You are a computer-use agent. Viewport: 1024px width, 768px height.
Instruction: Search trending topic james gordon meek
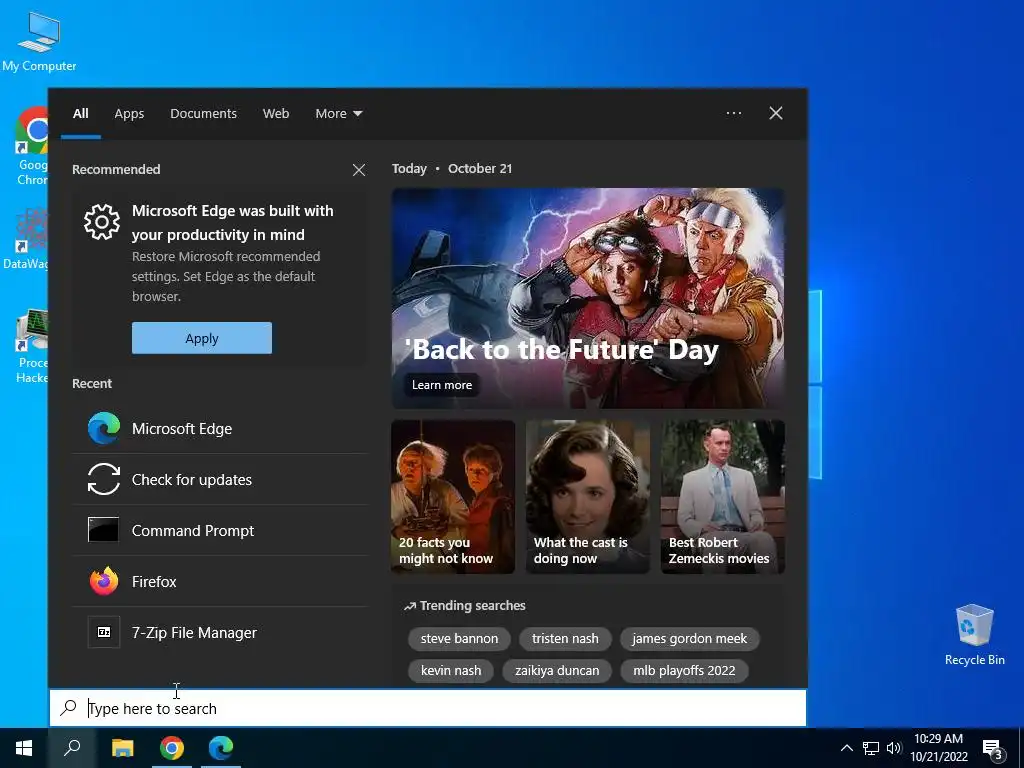tap(690, 639)
